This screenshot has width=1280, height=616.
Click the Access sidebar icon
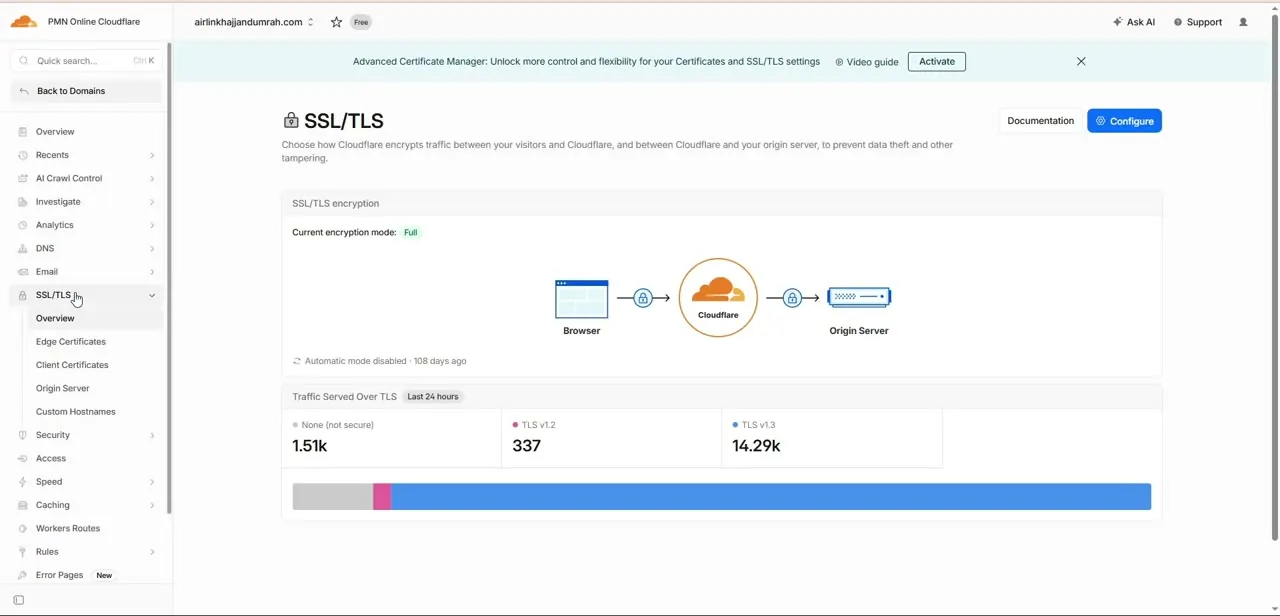pos(23,458)
